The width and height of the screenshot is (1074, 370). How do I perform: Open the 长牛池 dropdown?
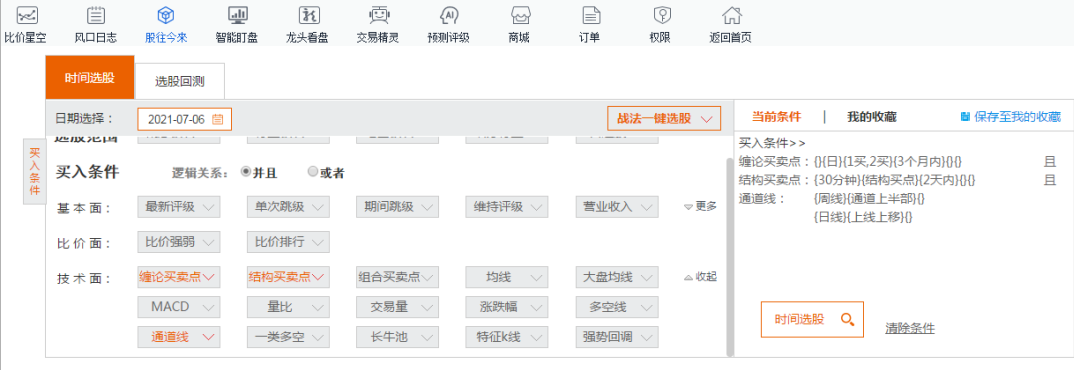click(398, 336)
